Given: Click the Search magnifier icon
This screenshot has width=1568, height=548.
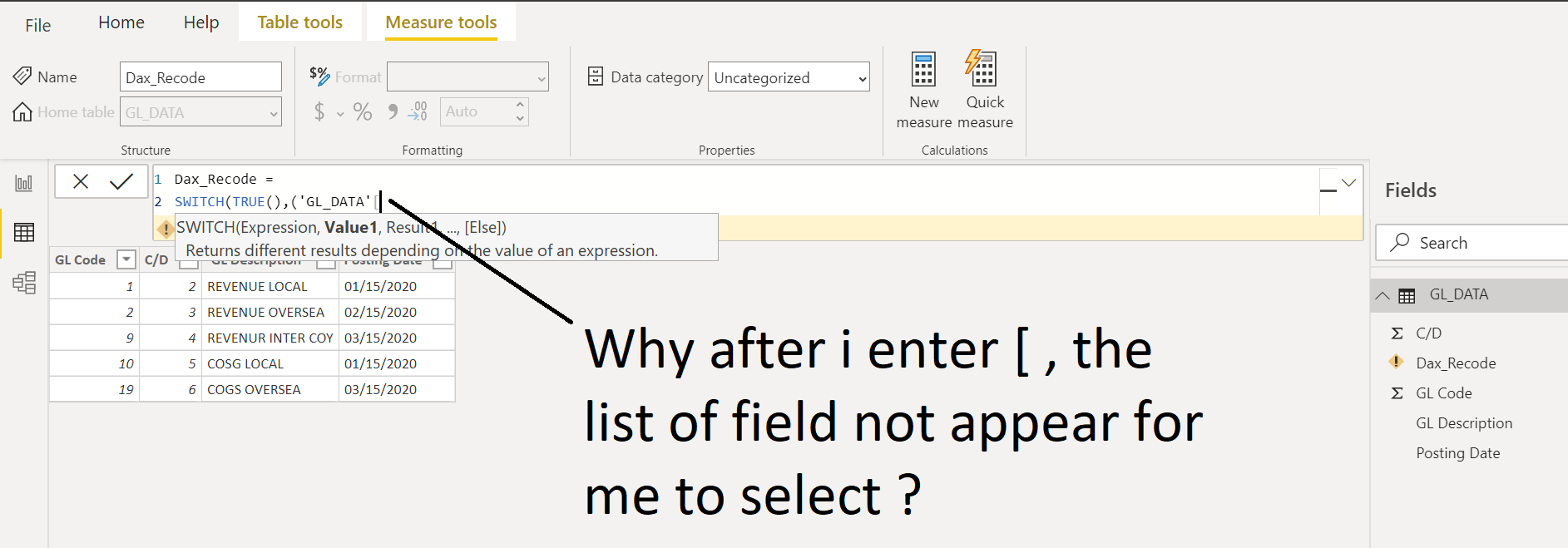Looking at the screenshot, I should point(1400,242).
